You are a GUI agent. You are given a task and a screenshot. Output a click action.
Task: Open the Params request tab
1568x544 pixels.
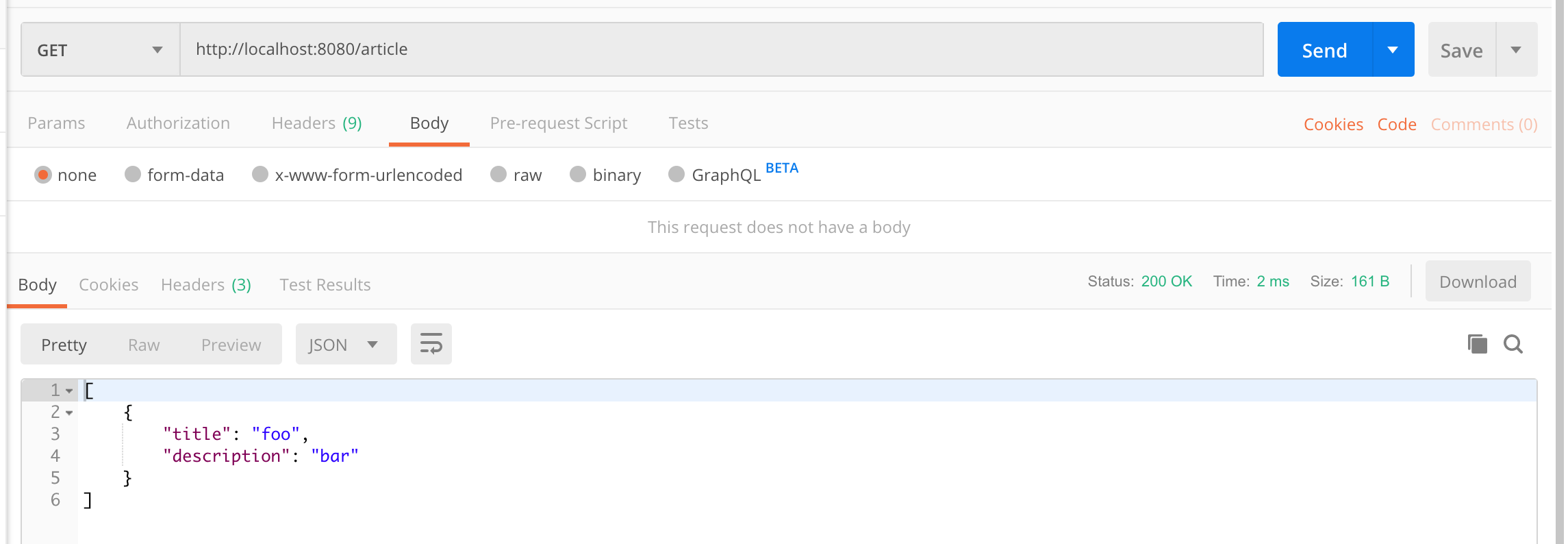coord(56,123)
